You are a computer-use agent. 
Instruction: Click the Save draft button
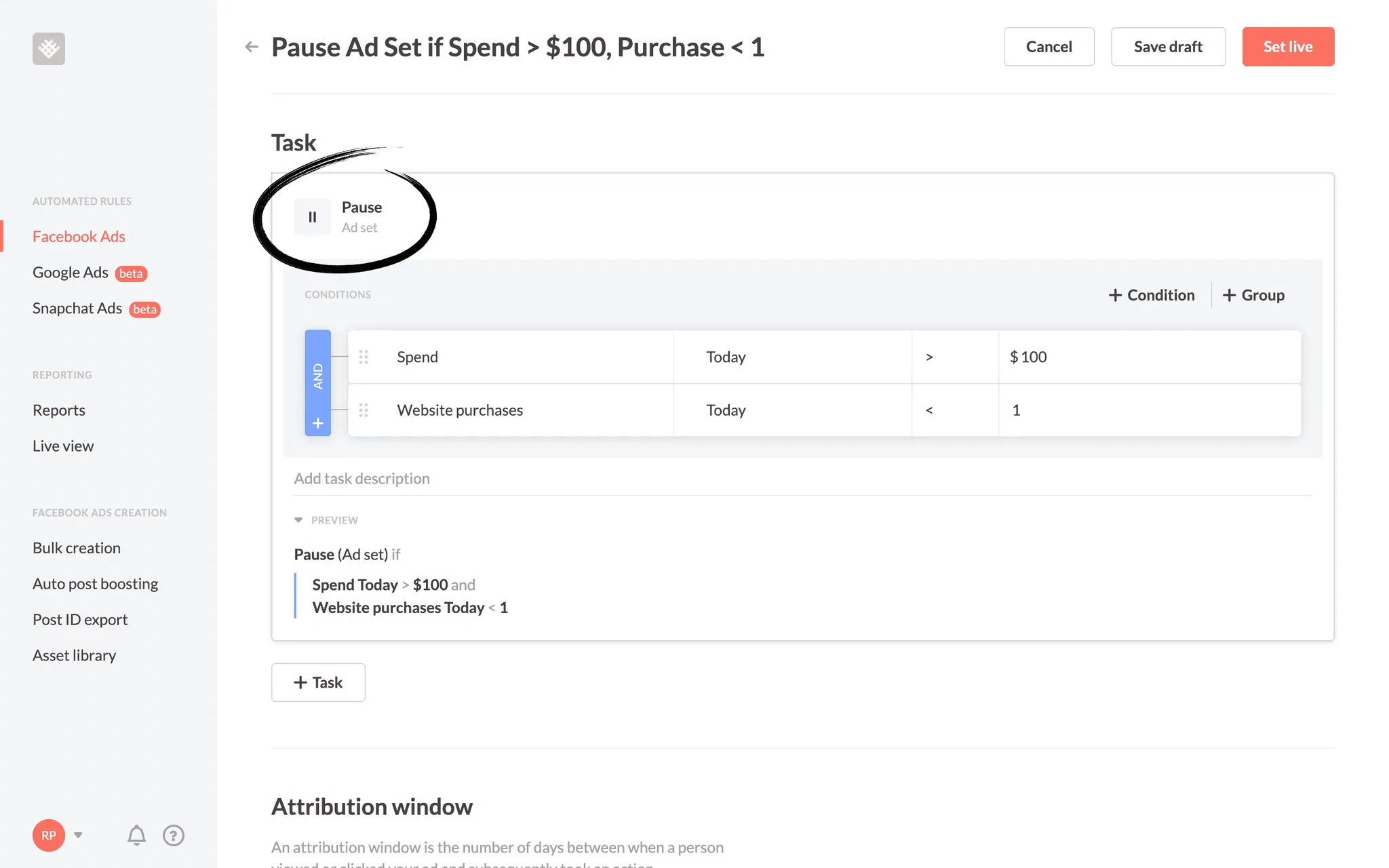click(1168, 47)
